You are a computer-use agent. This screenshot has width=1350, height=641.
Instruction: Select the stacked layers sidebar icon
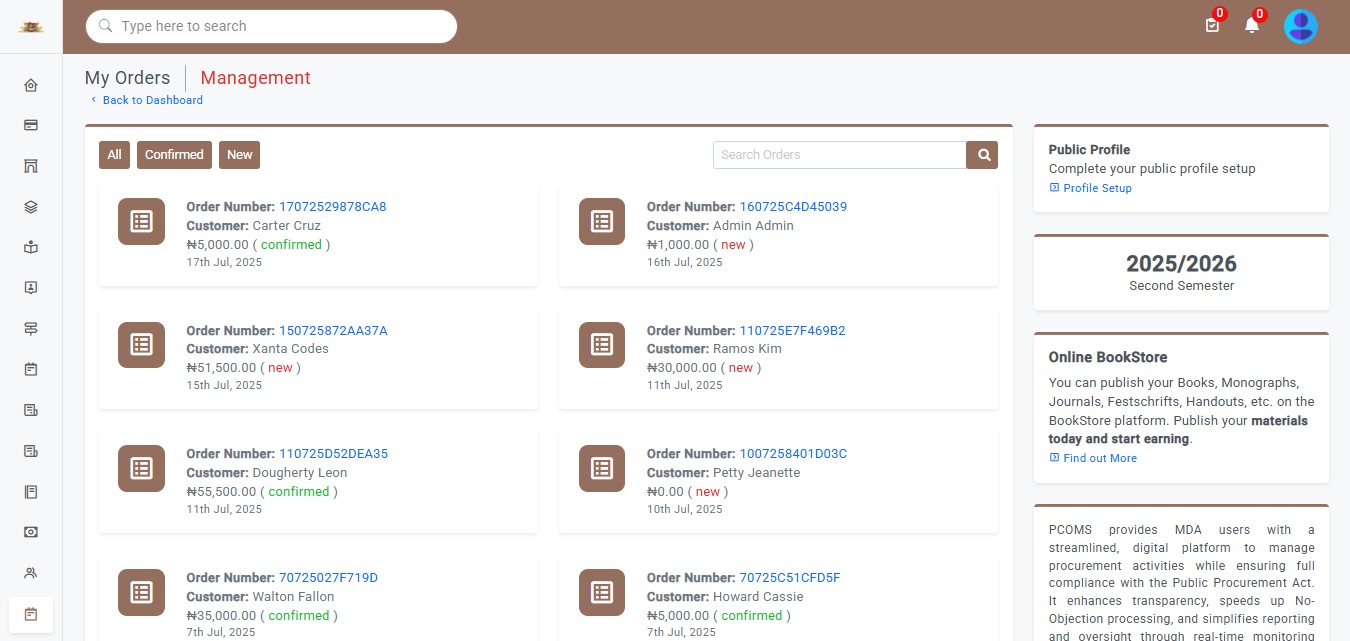pos(31,207)
